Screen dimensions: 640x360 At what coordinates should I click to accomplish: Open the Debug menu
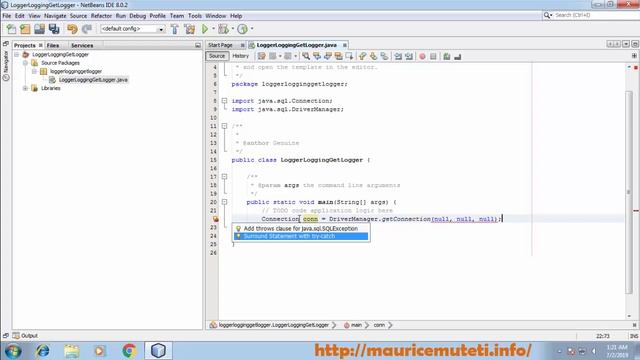point(138,16)
